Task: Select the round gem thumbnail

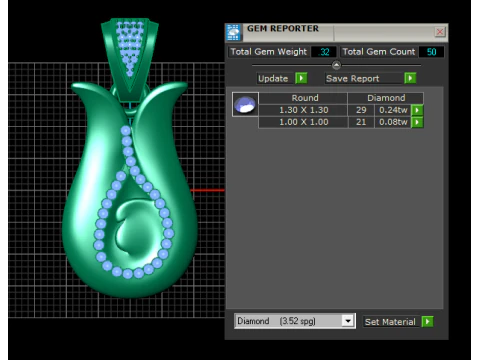Action: click(x=245, y=104)
